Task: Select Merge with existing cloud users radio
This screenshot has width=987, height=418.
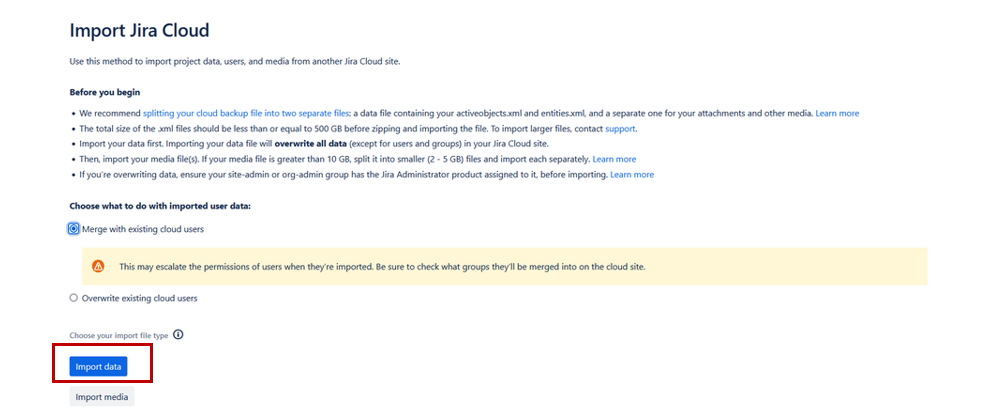Action: (74, 229)
